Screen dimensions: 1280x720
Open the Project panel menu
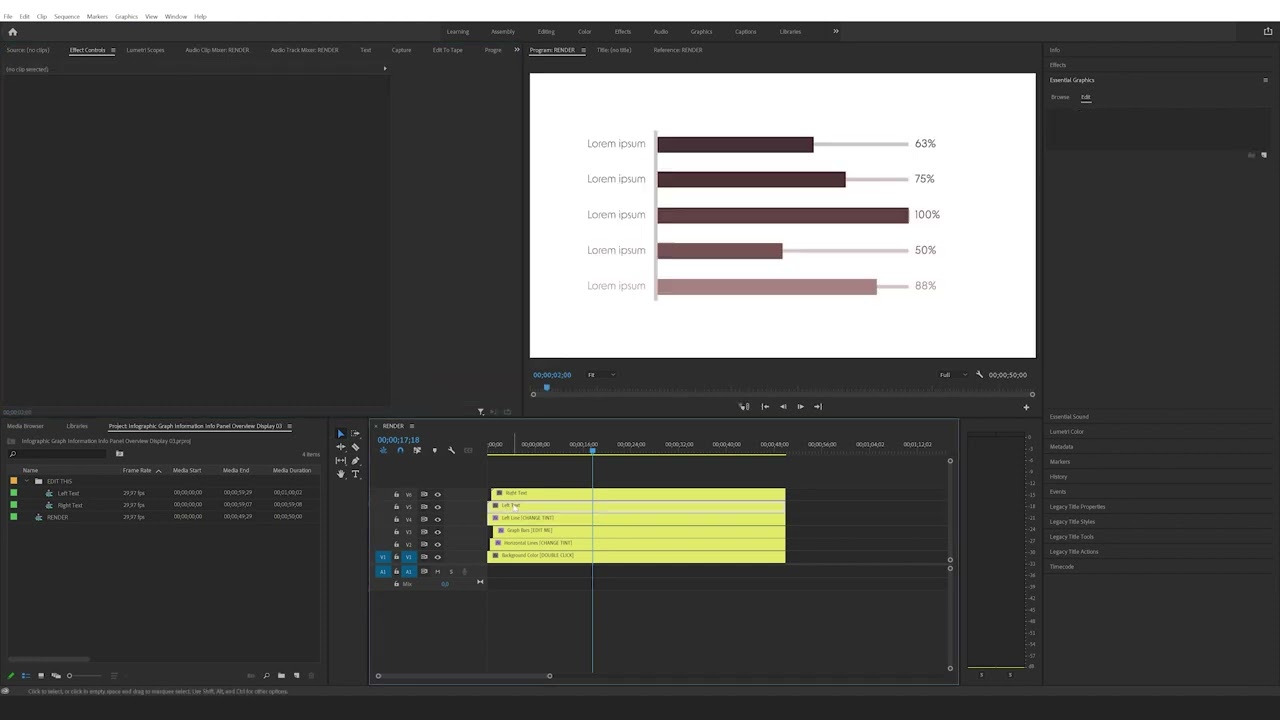click(289, 426)
